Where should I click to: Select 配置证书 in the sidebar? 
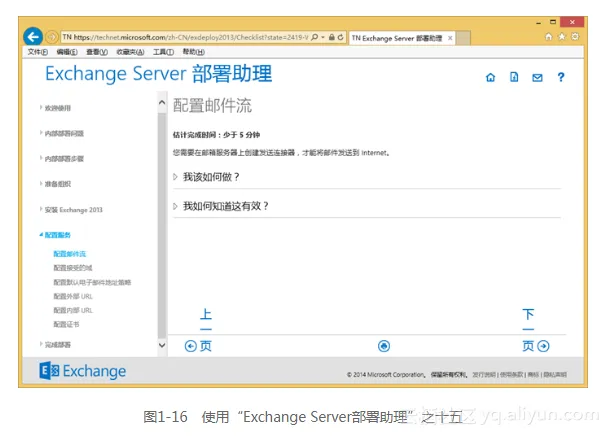pos(66,324)
